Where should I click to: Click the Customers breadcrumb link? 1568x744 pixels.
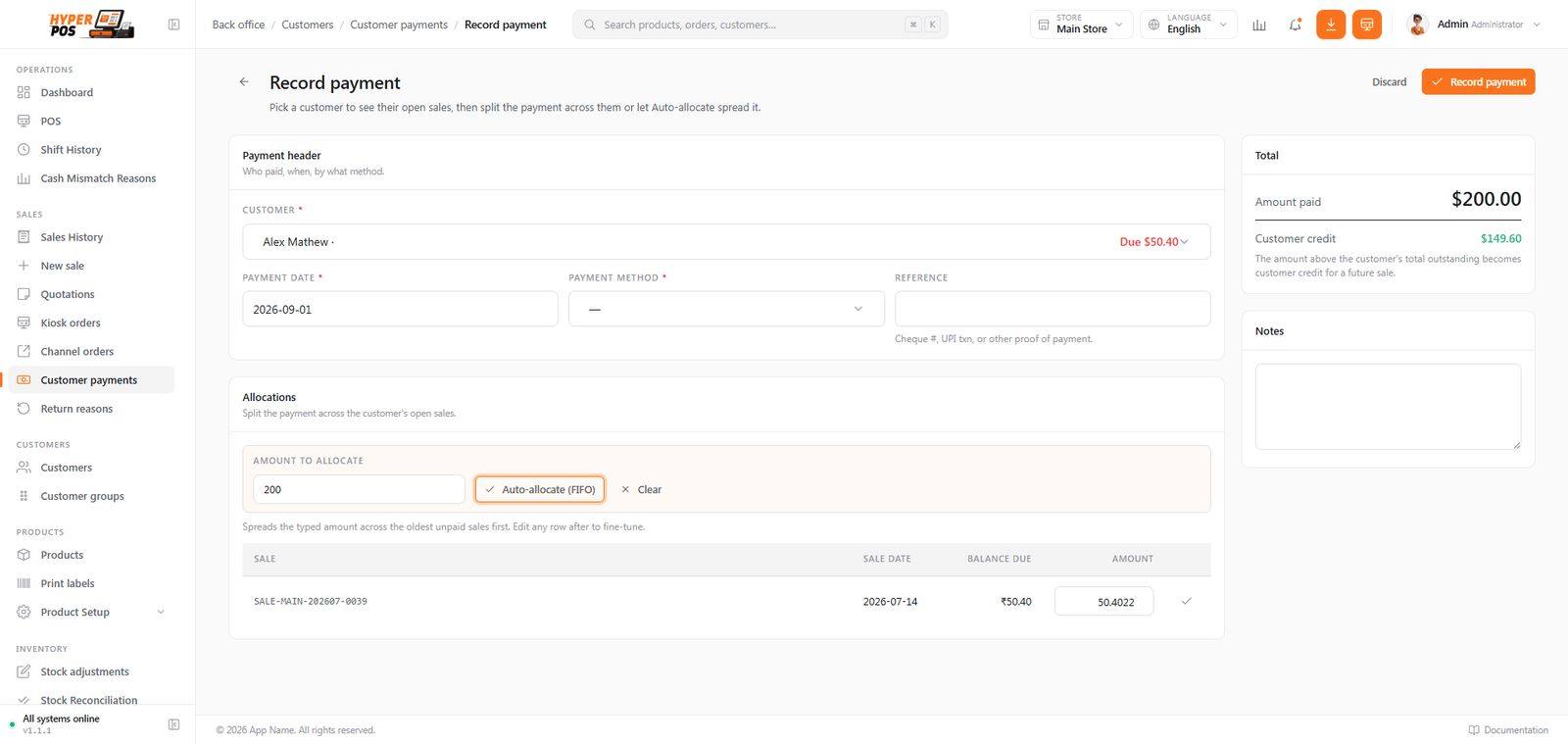pyautogui.click(x=308, y=25)
